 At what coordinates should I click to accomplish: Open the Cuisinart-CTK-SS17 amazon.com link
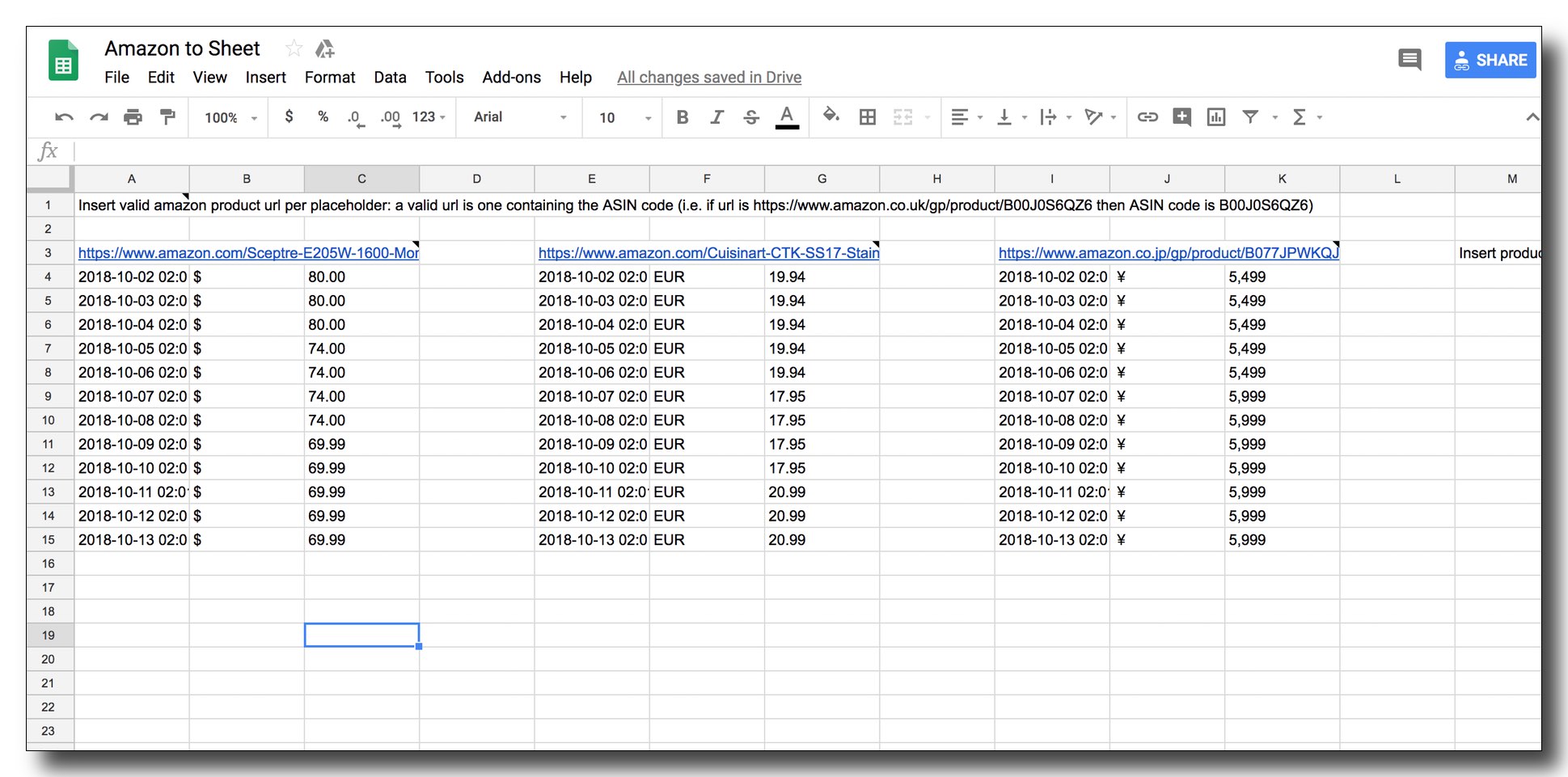tap(708, 253)
